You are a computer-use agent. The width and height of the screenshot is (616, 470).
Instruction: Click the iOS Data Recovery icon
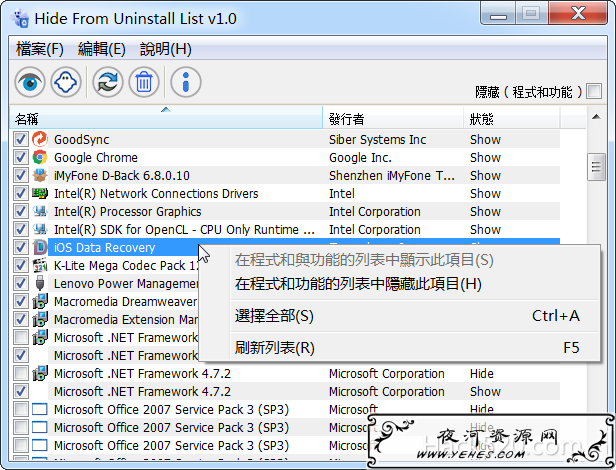click(40, 247)
